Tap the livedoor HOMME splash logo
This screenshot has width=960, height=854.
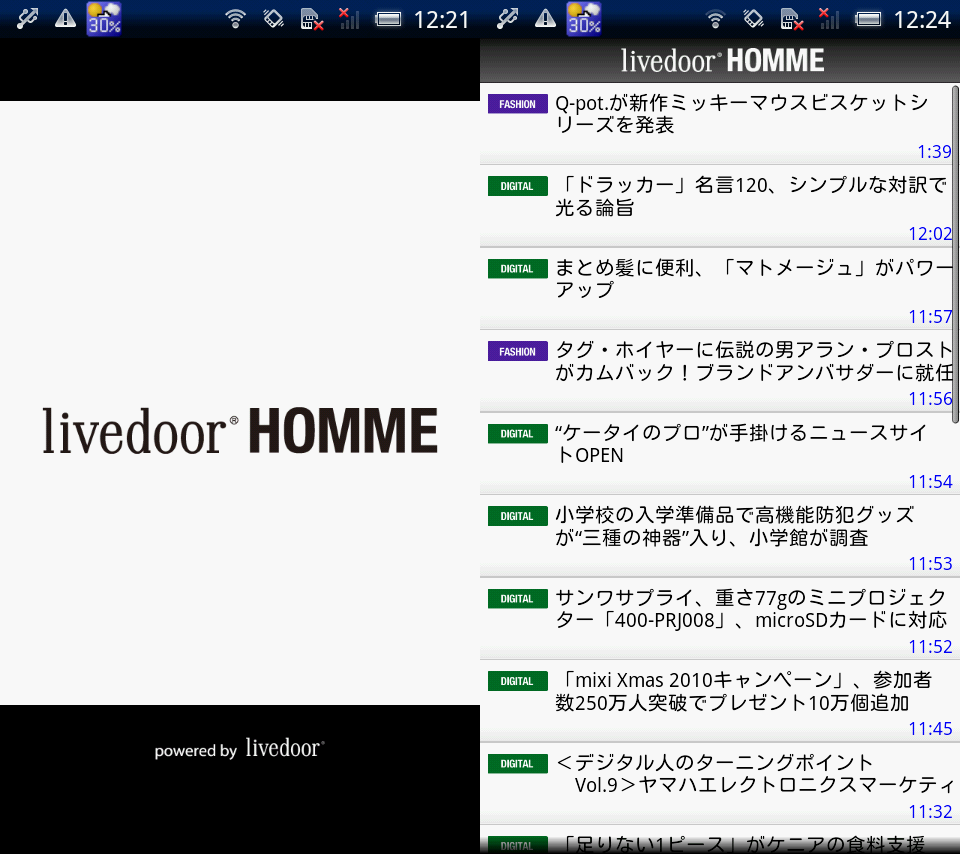click(x=240, y=430)
